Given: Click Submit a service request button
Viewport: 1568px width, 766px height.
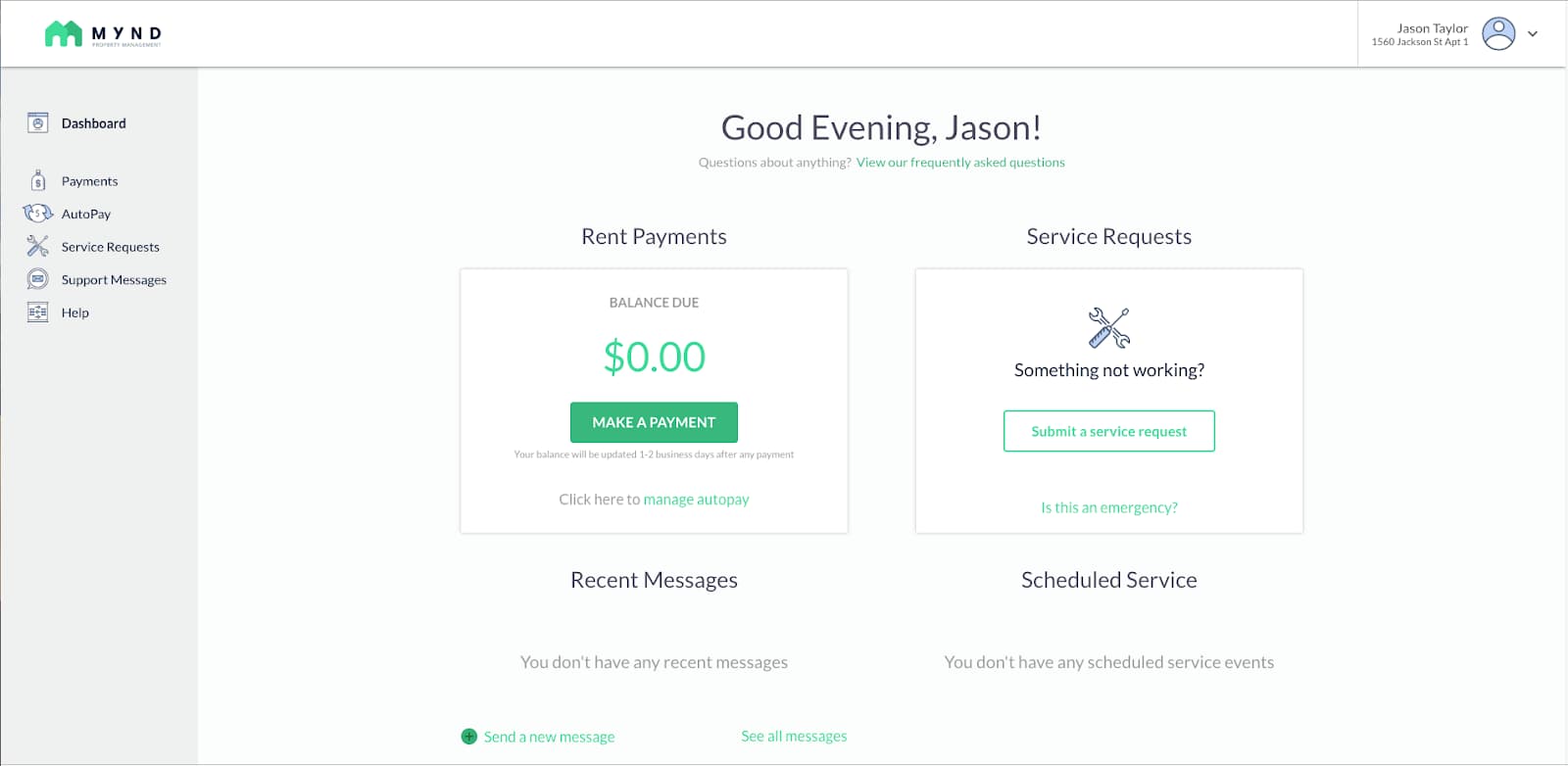Looking at the screenshot, I should click(x=1108, y=431).
